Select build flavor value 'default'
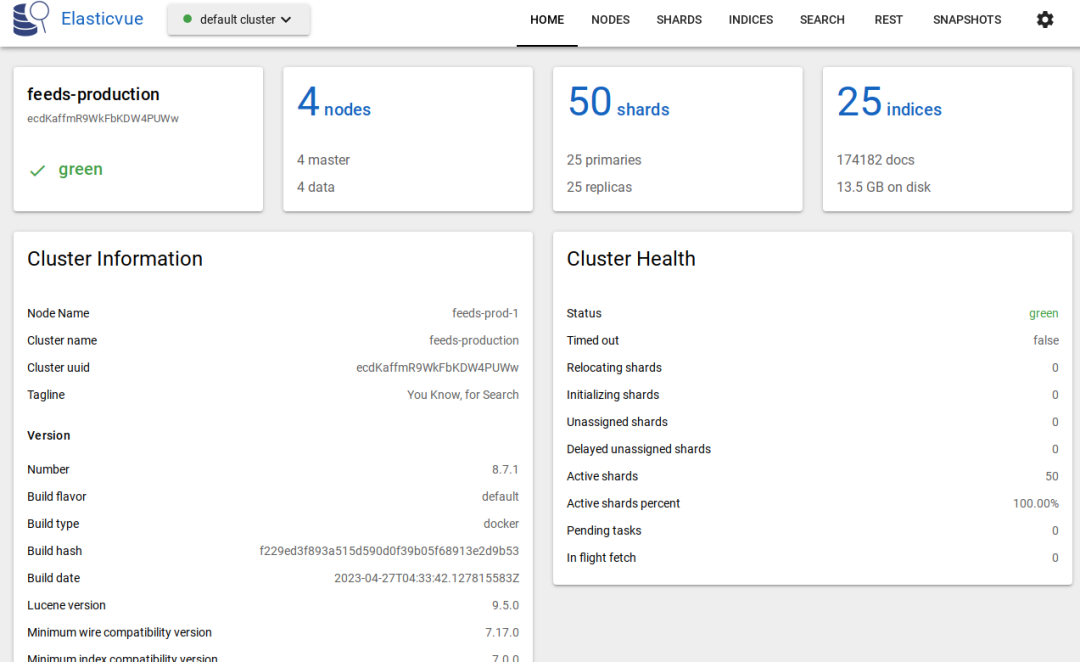 click(500, 497)
